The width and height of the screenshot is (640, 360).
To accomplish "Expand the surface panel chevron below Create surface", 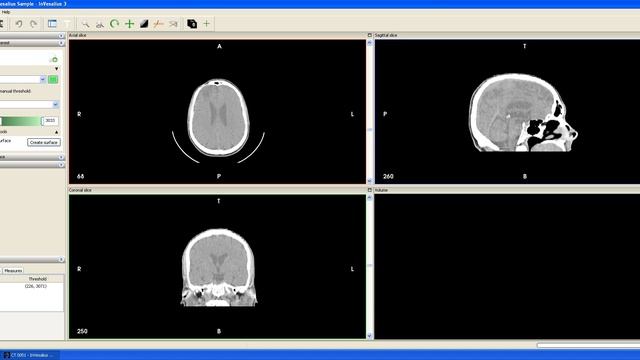I will (61, 157).
